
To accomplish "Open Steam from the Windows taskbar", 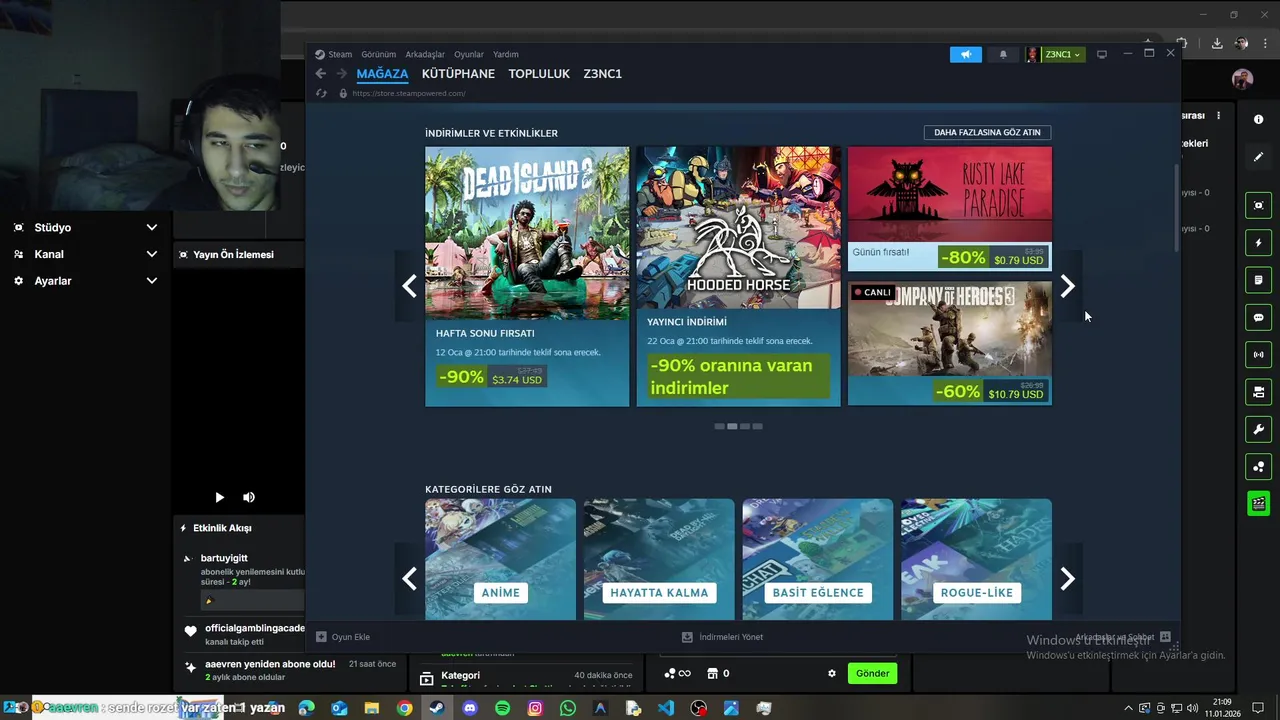I will click(x=437, y=708).
